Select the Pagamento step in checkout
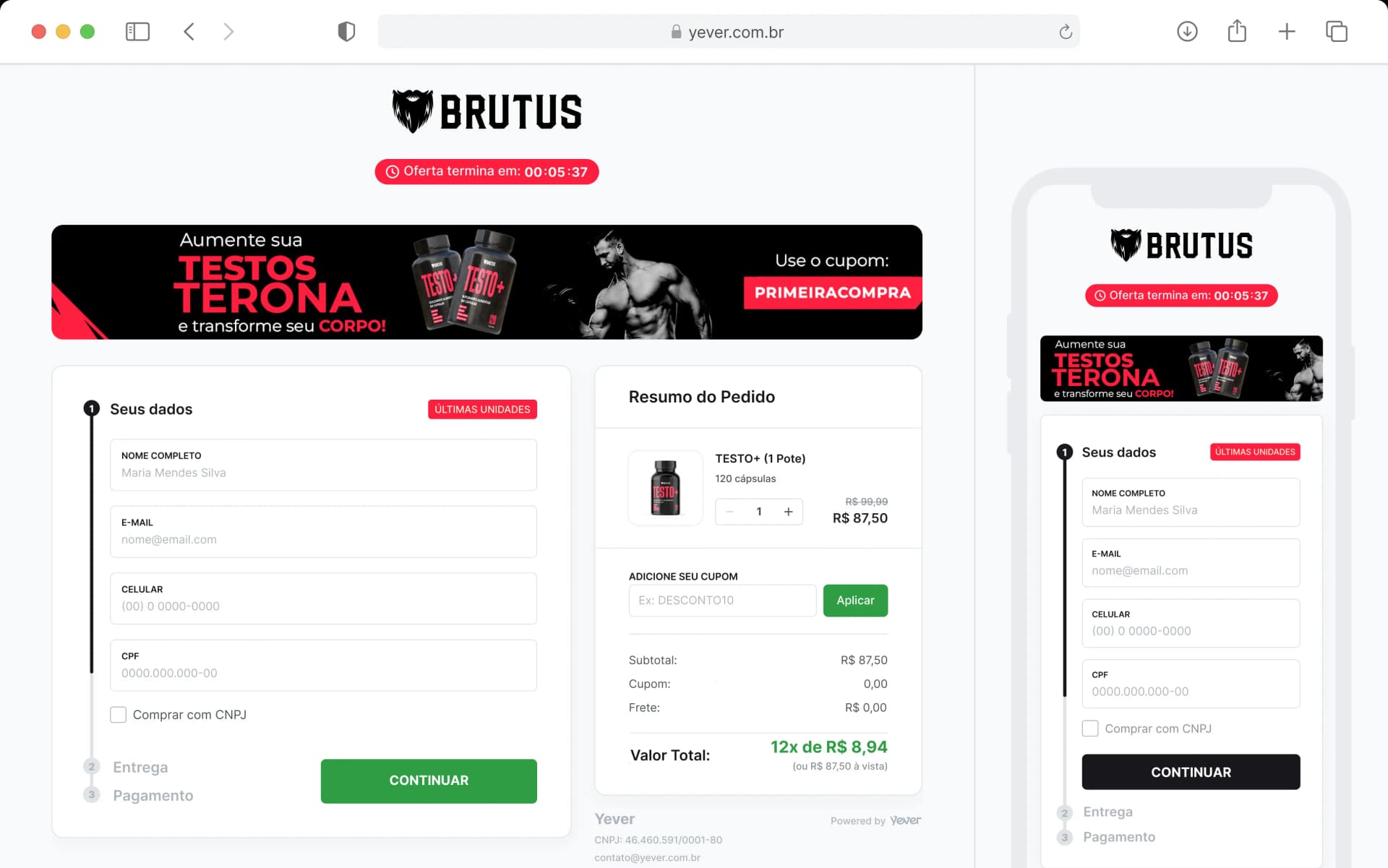Image resolution: width=1388 pixels, height=868 pixels. coord(153,795)
